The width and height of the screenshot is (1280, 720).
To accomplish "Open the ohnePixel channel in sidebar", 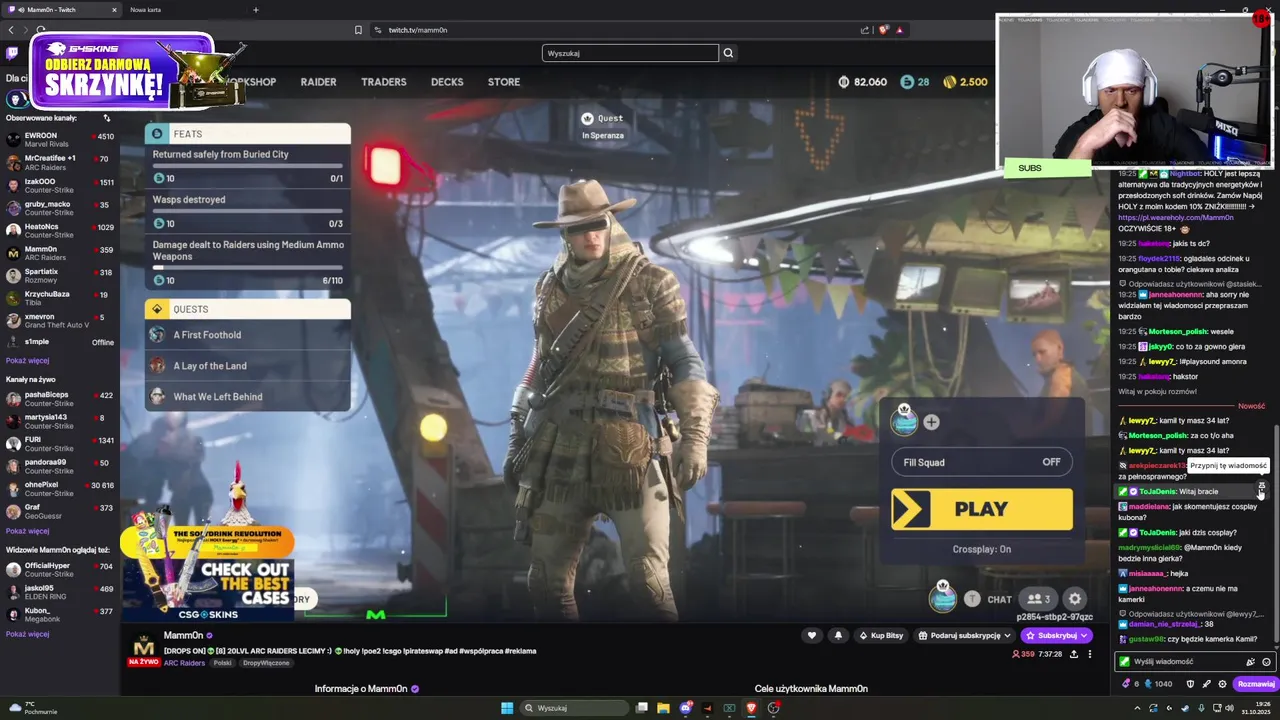I will (60, 489).
